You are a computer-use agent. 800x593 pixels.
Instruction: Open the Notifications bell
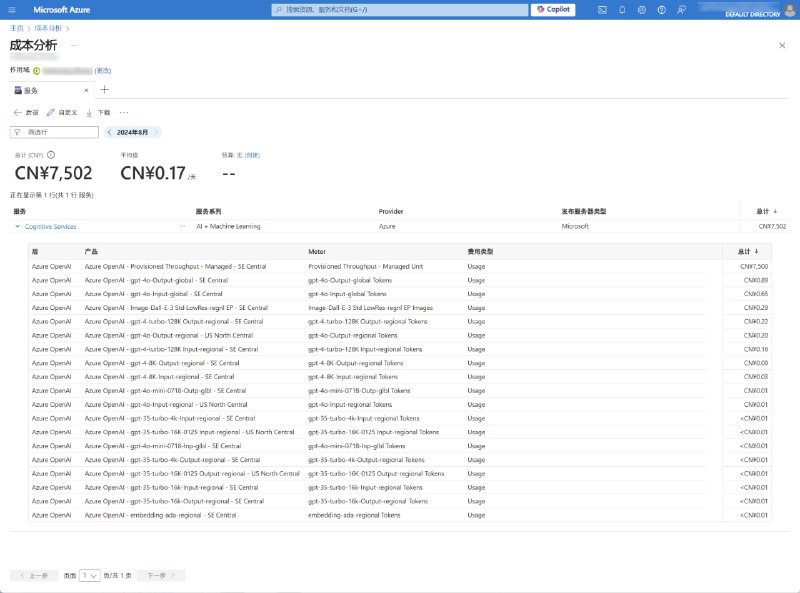(622, 9)
